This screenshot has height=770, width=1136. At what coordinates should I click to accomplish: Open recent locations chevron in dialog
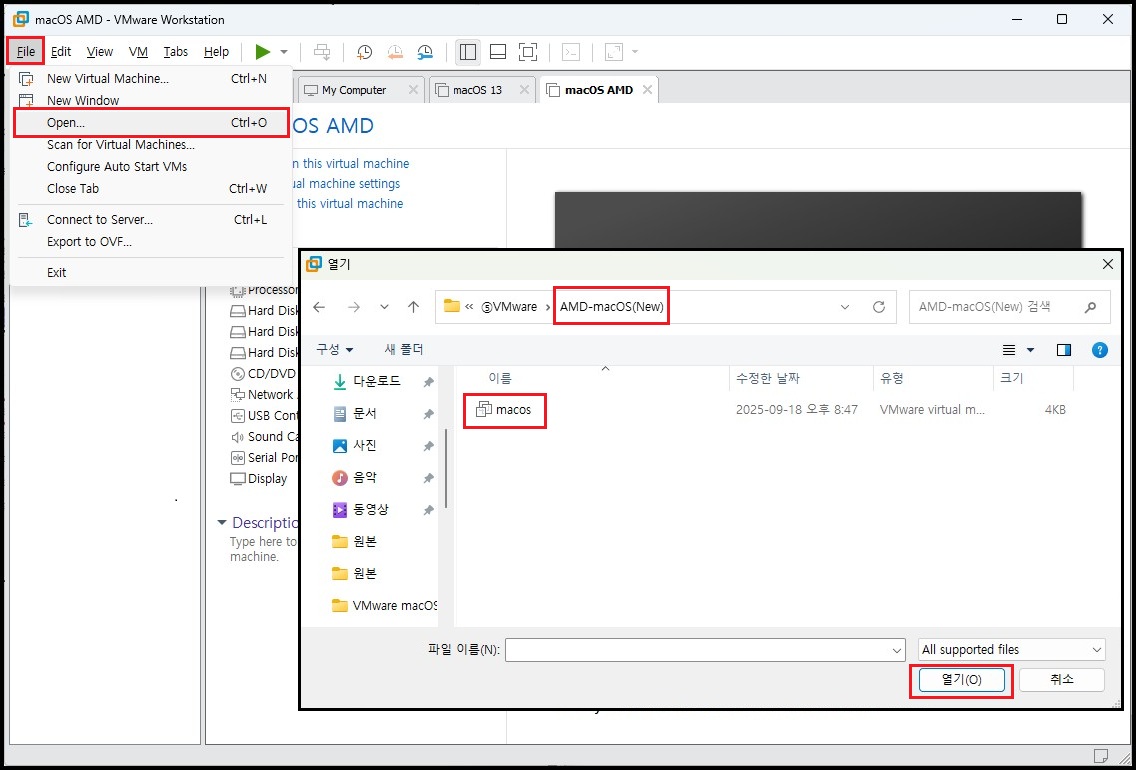tap(385, 307)
